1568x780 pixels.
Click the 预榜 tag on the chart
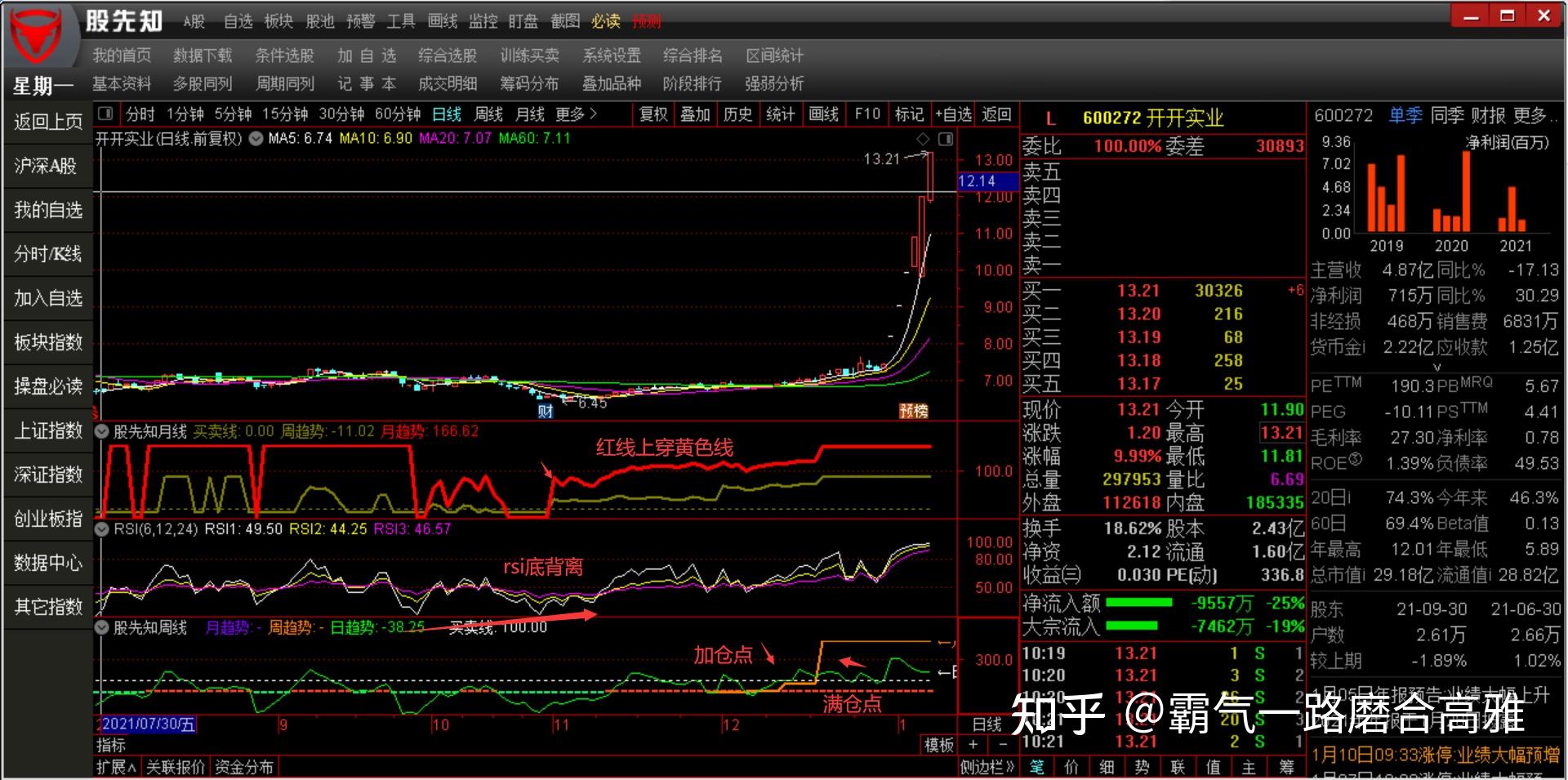pyautogui.click(x=914, y=411)
